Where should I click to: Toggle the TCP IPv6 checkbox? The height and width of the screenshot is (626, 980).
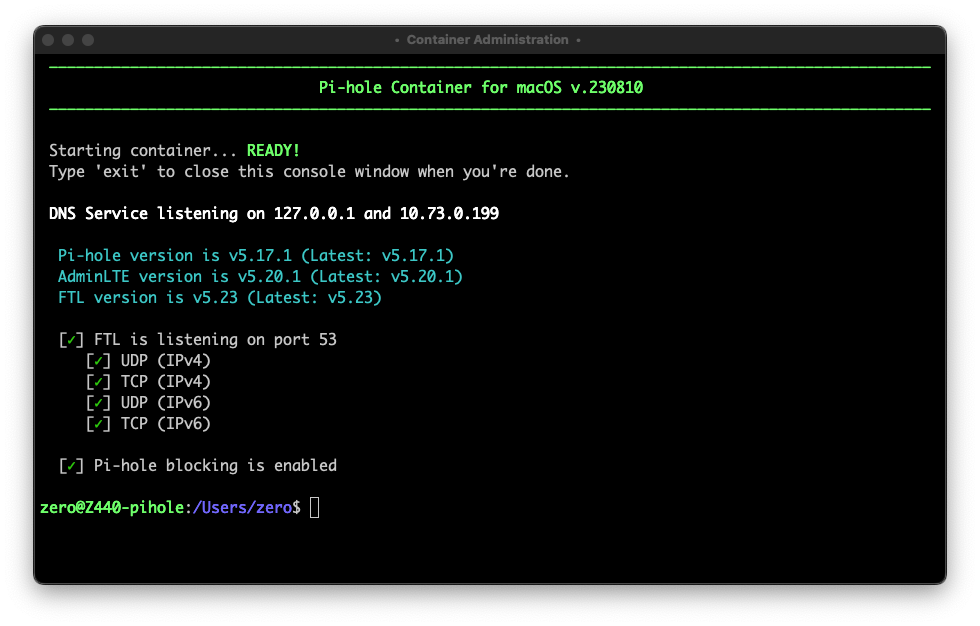point(98,423)
